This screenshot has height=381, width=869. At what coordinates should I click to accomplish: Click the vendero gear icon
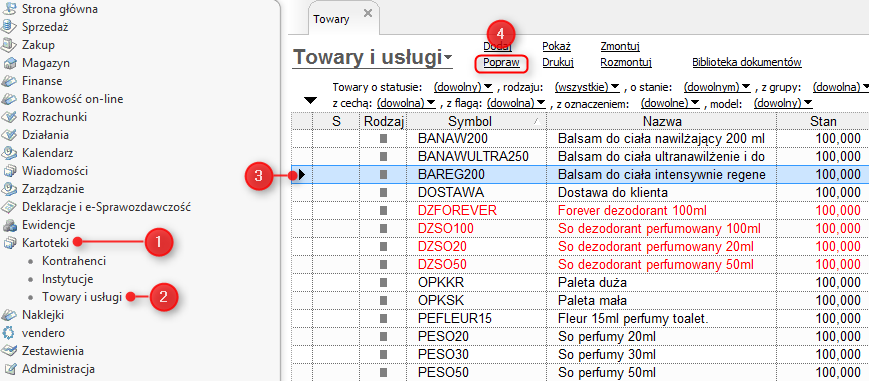click(9, 333)
